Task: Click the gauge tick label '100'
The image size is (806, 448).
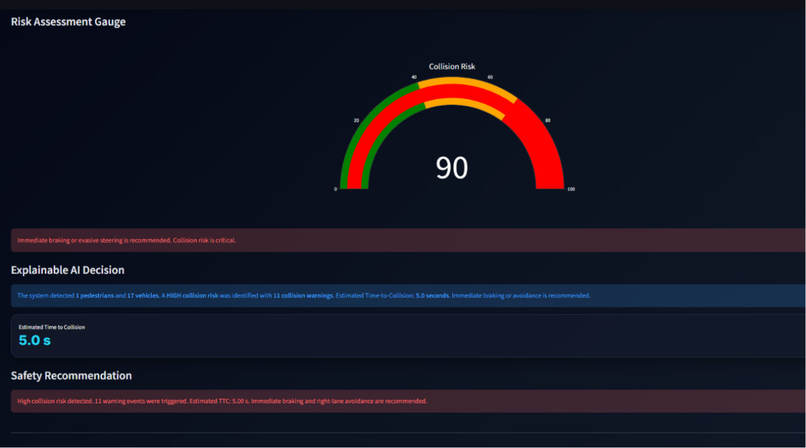Action: pyautogui.click(x=571, y=189)
